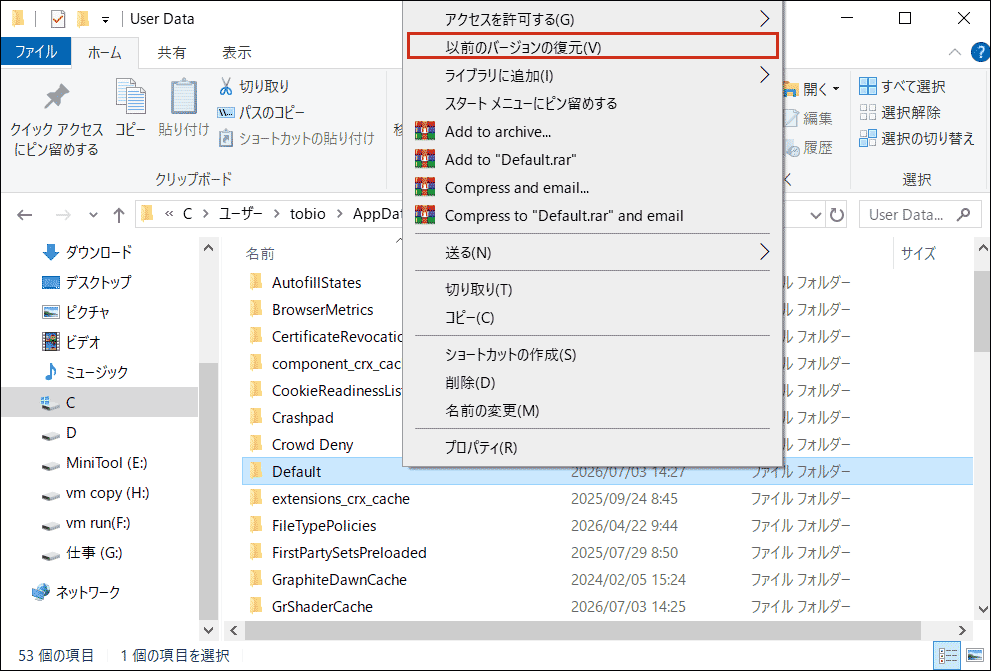This screenshot has height=671, width=991.
Task: Click the ショートカットの貼り付け icon
Action: pos(226,138)
